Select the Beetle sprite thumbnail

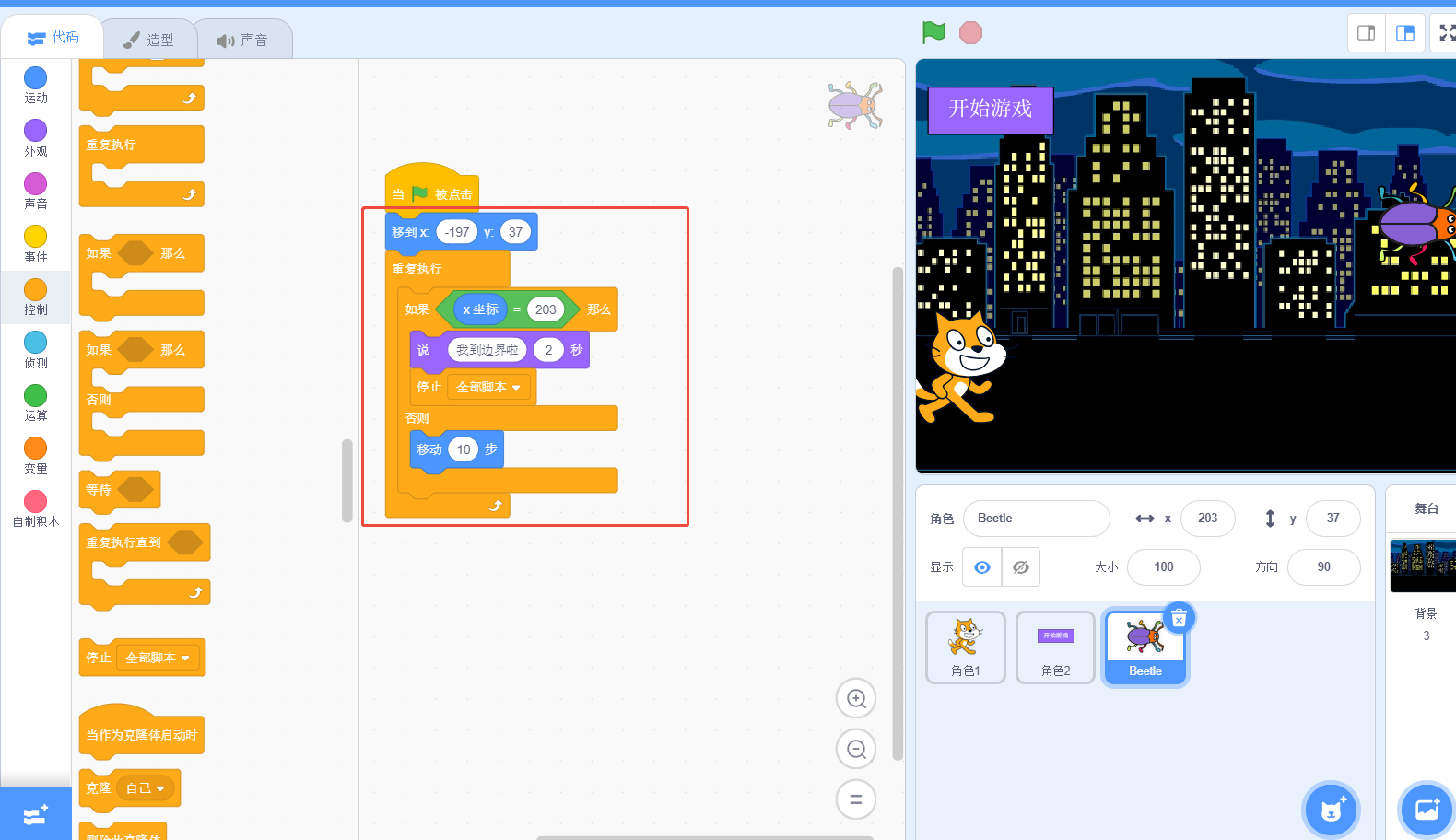[x=1145, y=647]
